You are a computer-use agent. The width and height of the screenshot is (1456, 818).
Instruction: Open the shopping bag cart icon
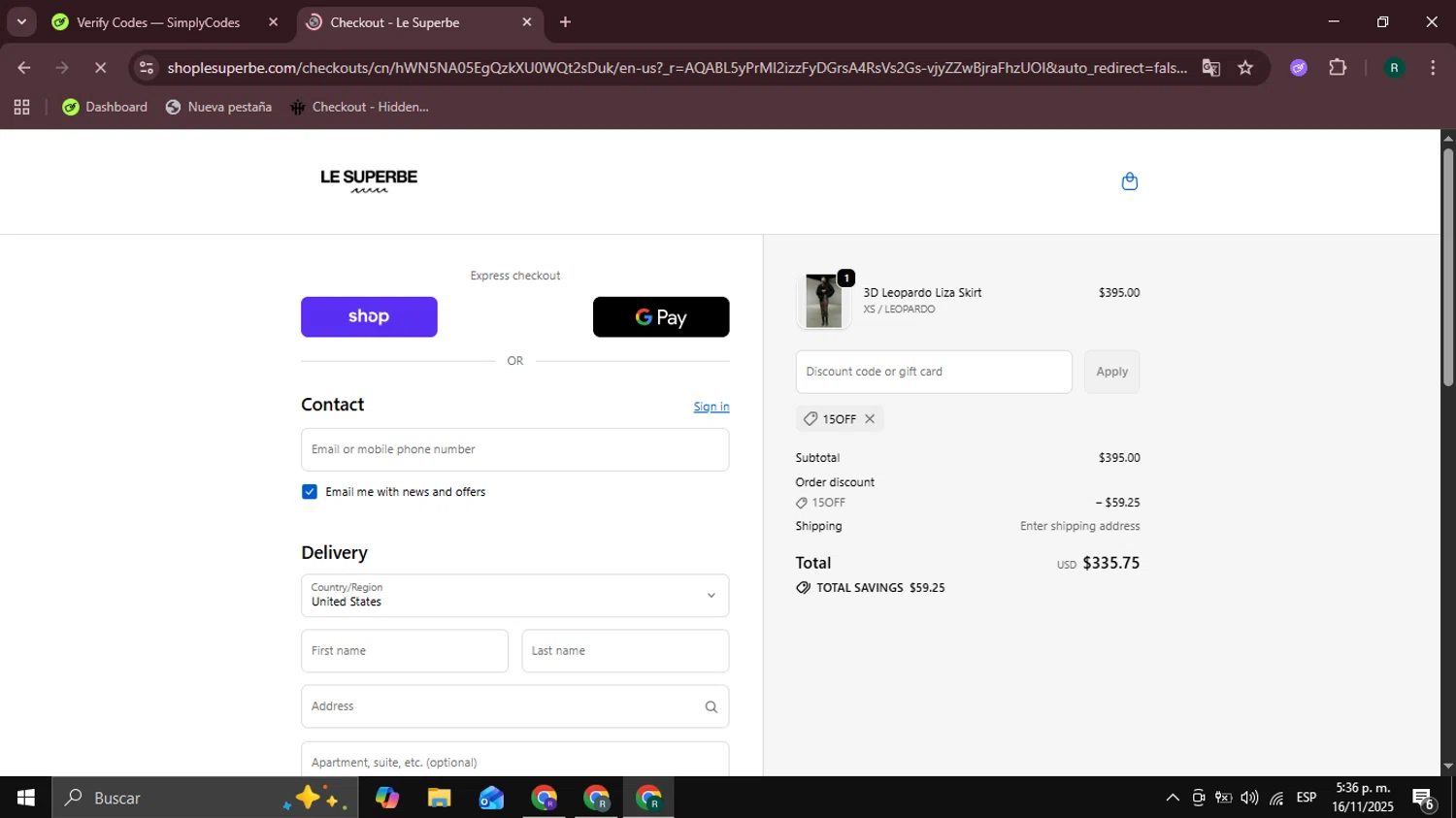1129,181
